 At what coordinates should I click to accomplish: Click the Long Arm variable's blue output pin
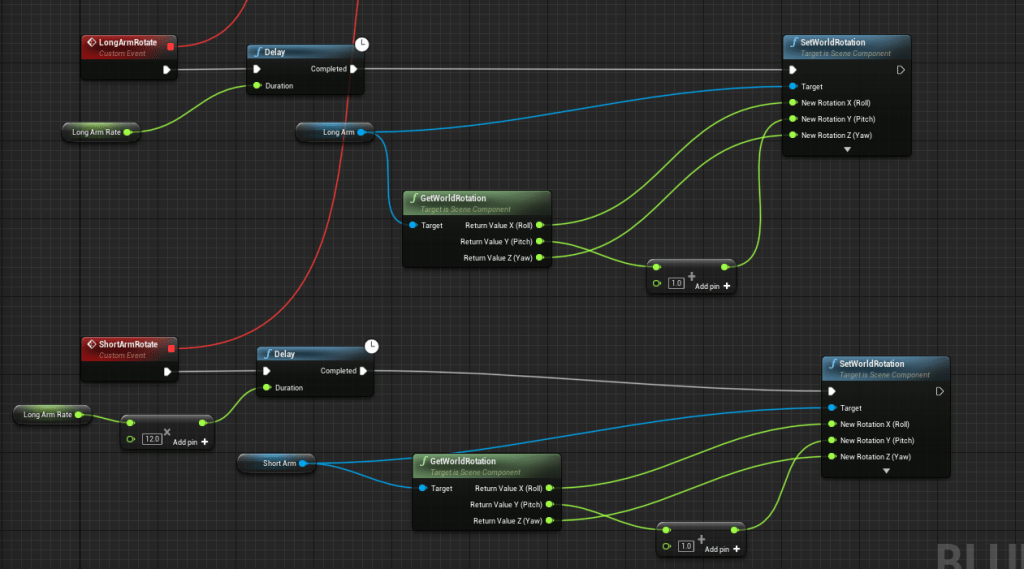361,132
